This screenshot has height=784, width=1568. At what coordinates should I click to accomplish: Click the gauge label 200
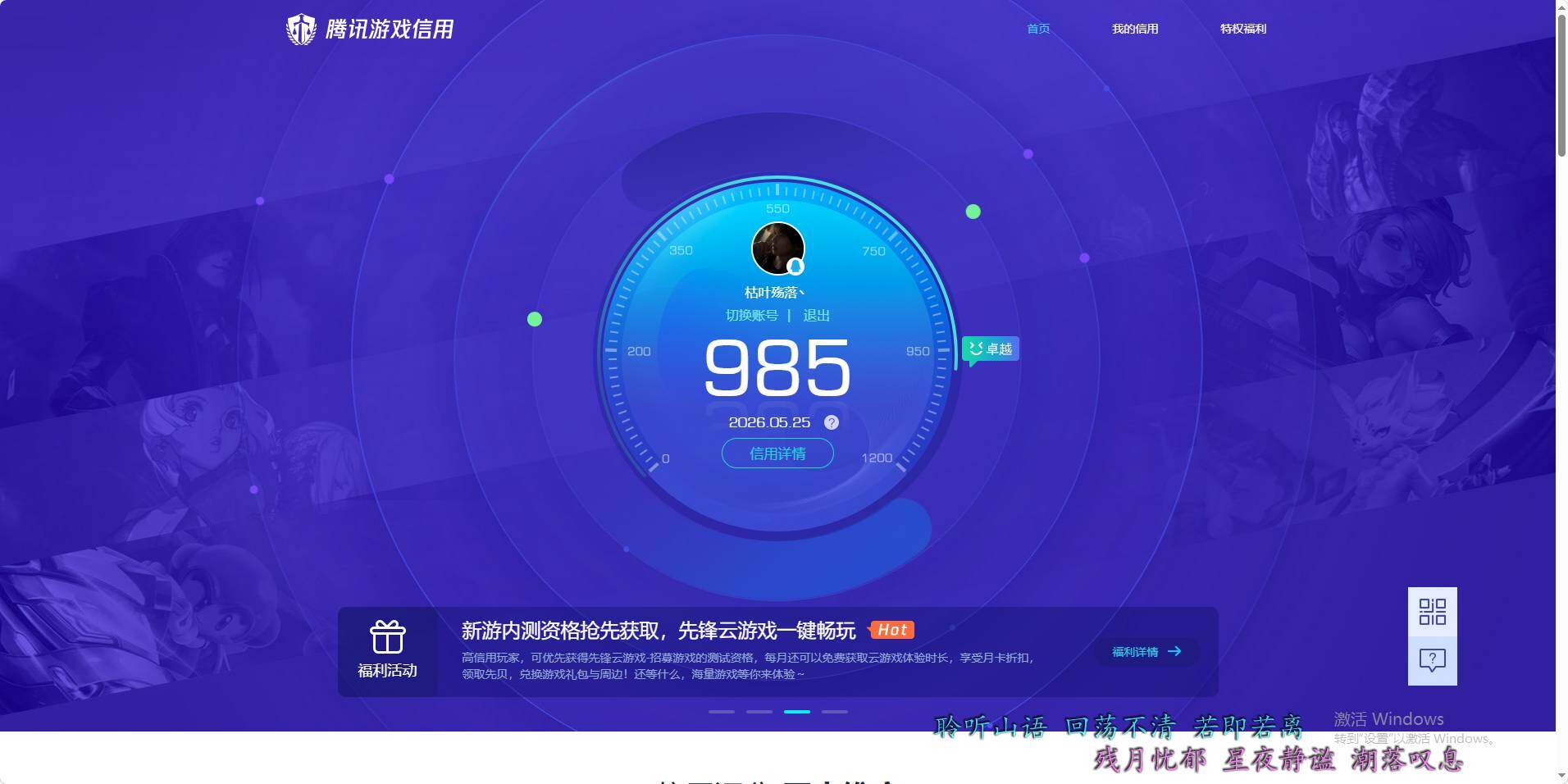point(639,351)
